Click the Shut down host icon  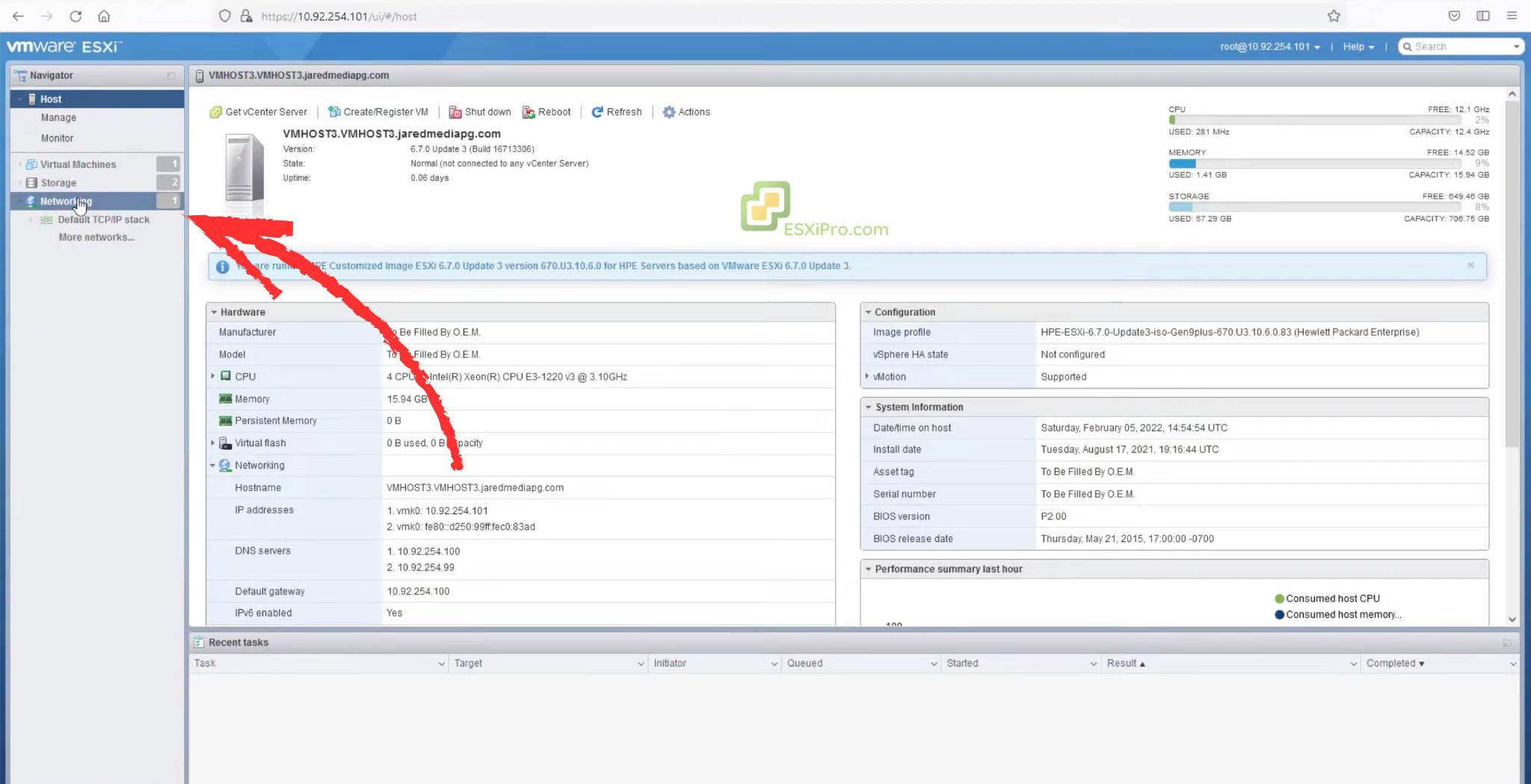455,111
